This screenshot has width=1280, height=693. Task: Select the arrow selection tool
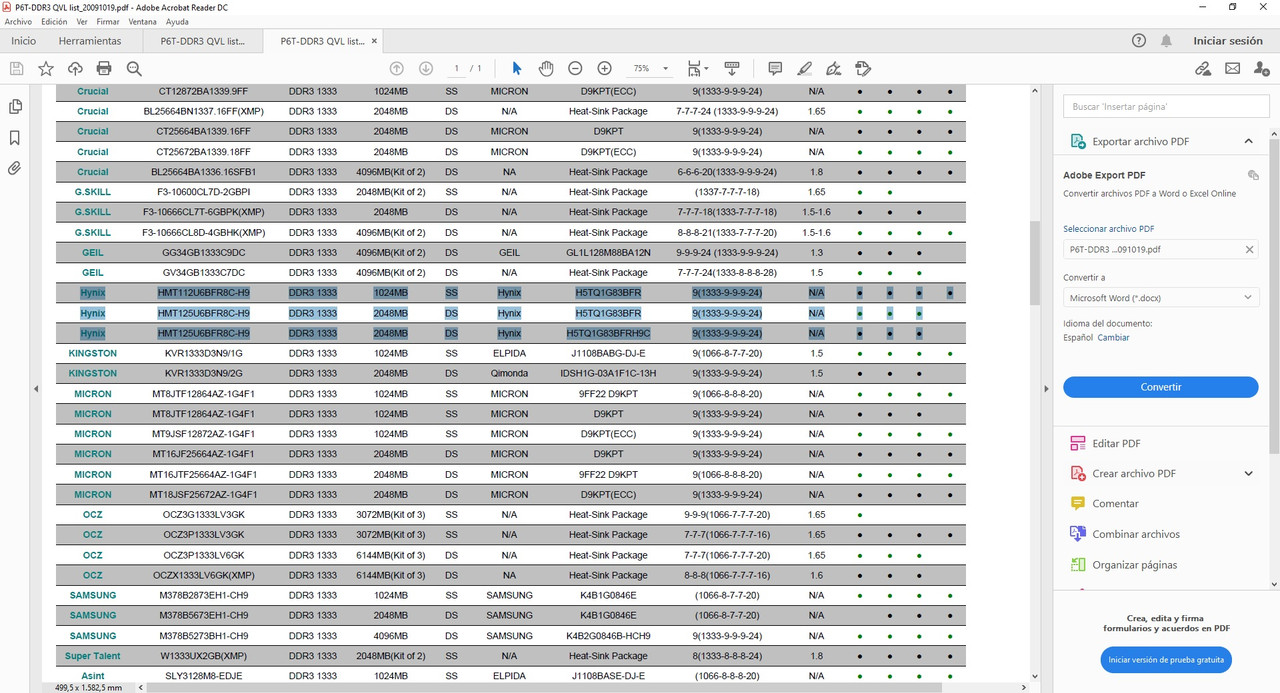pyautogui.click(x=517, y=68)
